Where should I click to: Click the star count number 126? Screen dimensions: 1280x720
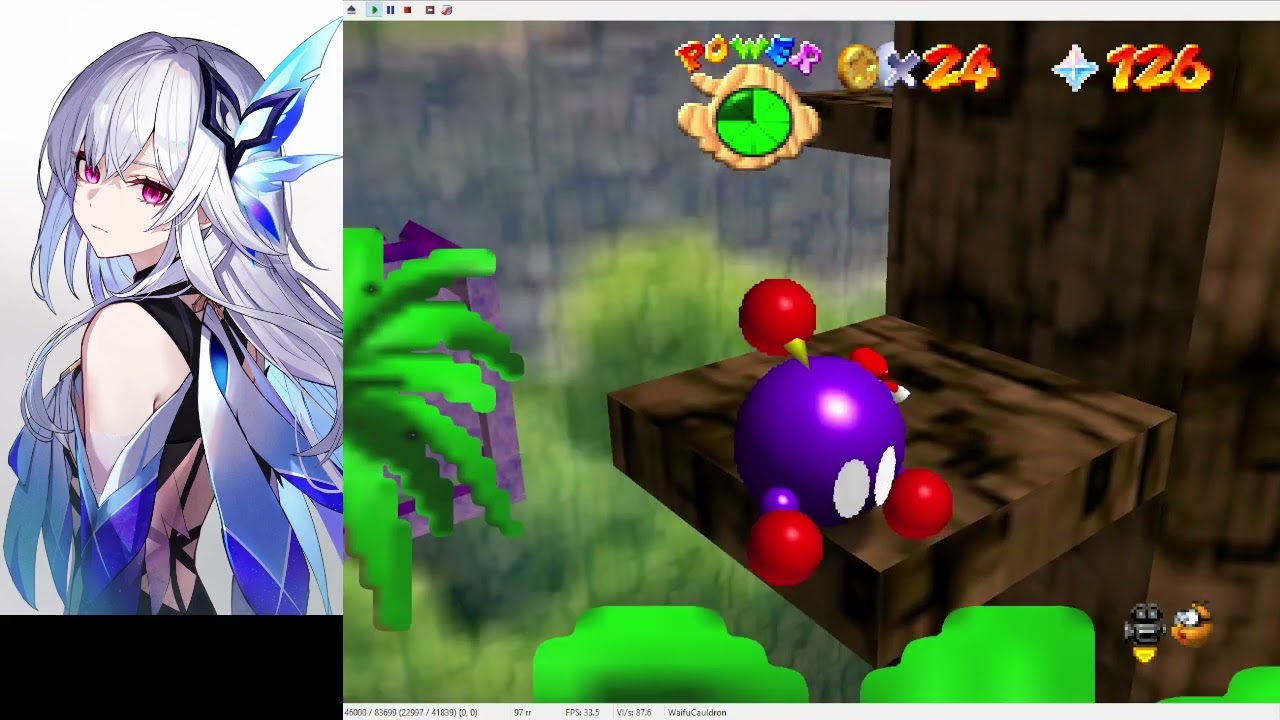coord(1159,68)
